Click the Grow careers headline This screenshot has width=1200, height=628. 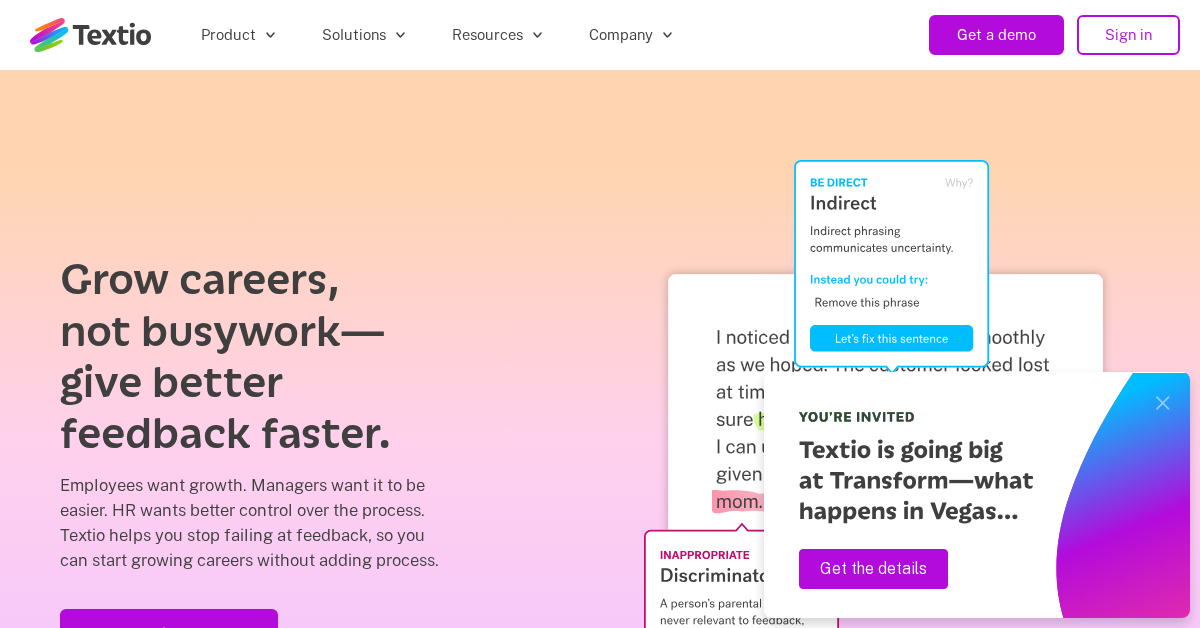(225, 356)
